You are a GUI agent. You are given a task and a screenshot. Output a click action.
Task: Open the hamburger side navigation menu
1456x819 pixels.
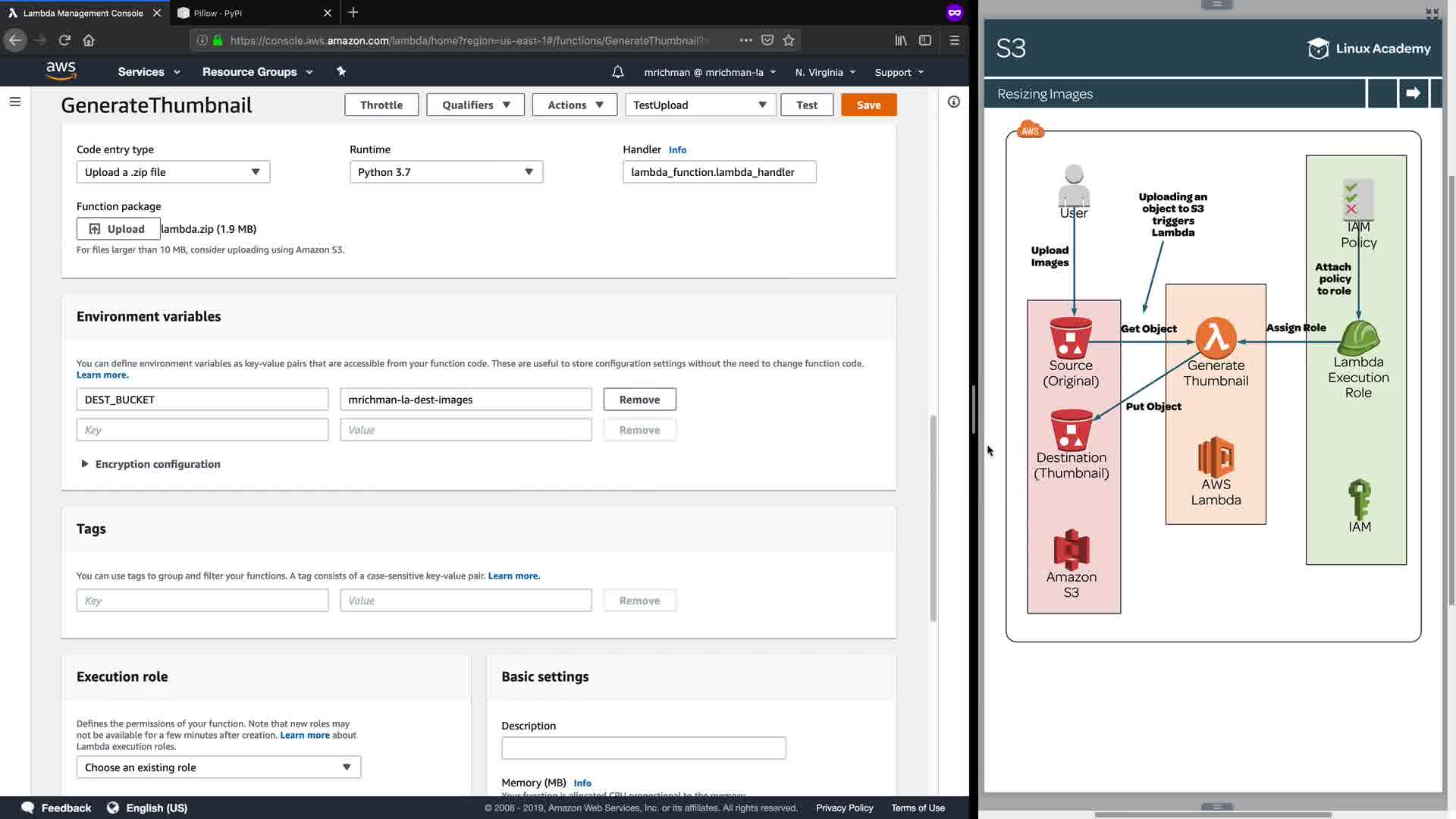click(15, 102)
